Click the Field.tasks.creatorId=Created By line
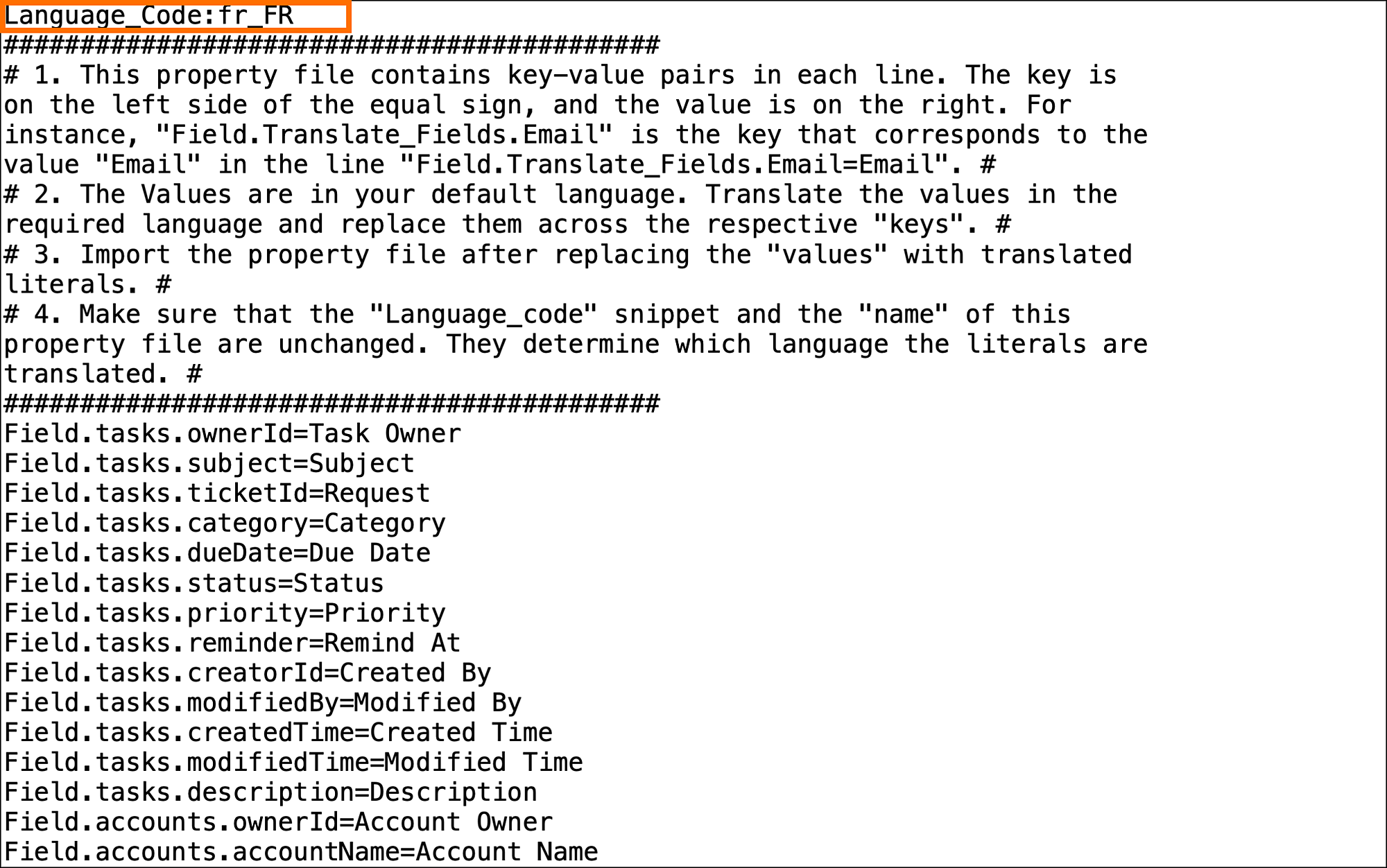 point(248,673)
